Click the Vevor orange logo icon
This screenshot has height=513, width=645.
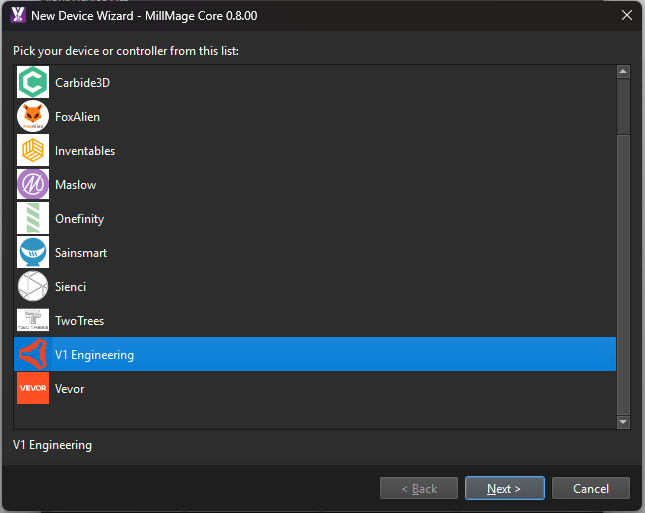click(33, 389)
